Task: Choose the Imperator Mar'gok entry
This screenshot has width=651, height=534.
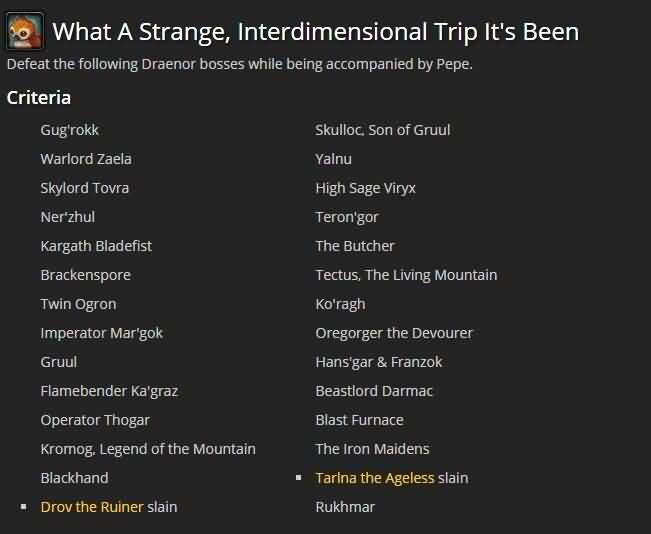Action: click(x=102, y=333)
